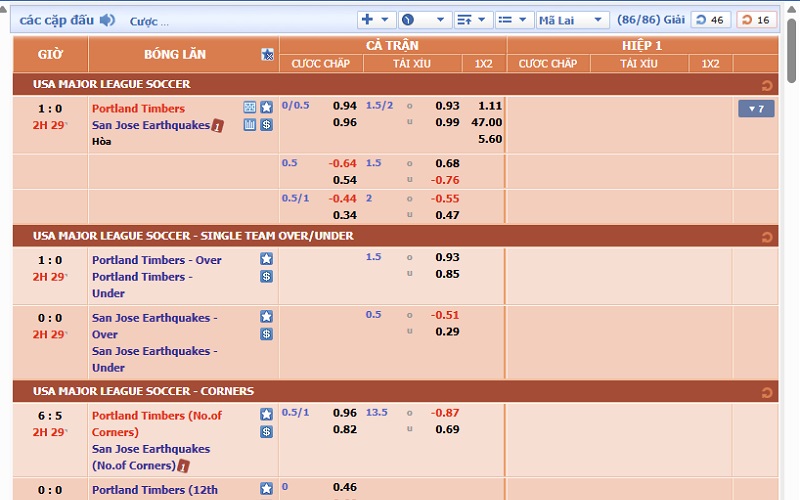Refresh Single Team Over/Under section
This screenshot has width=800, height=500.
pyautogui.click(x=766, y=237)
